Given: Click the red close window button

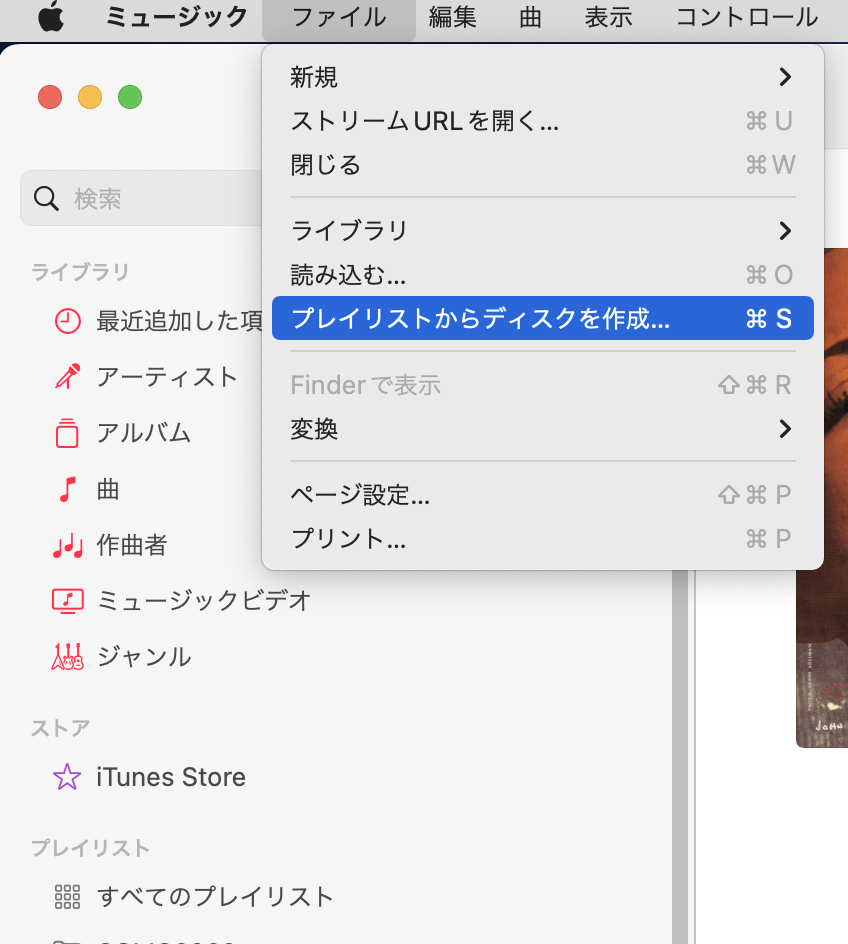Looking at the screenshot, I should (50, 97).
